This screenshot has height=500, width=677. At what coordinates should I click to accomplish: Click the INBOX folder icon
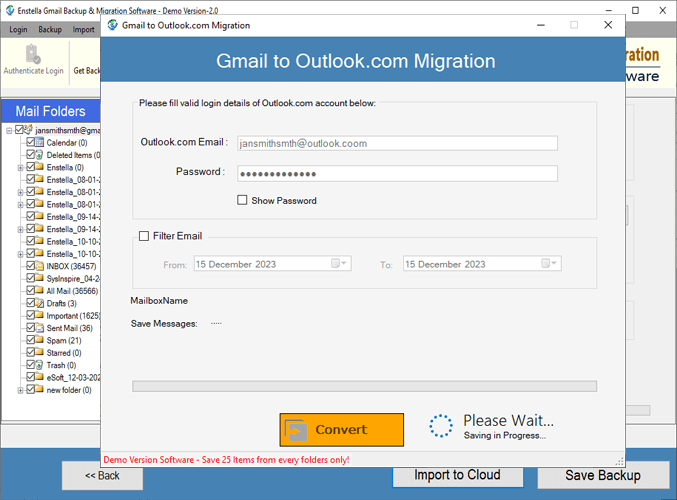40,267
